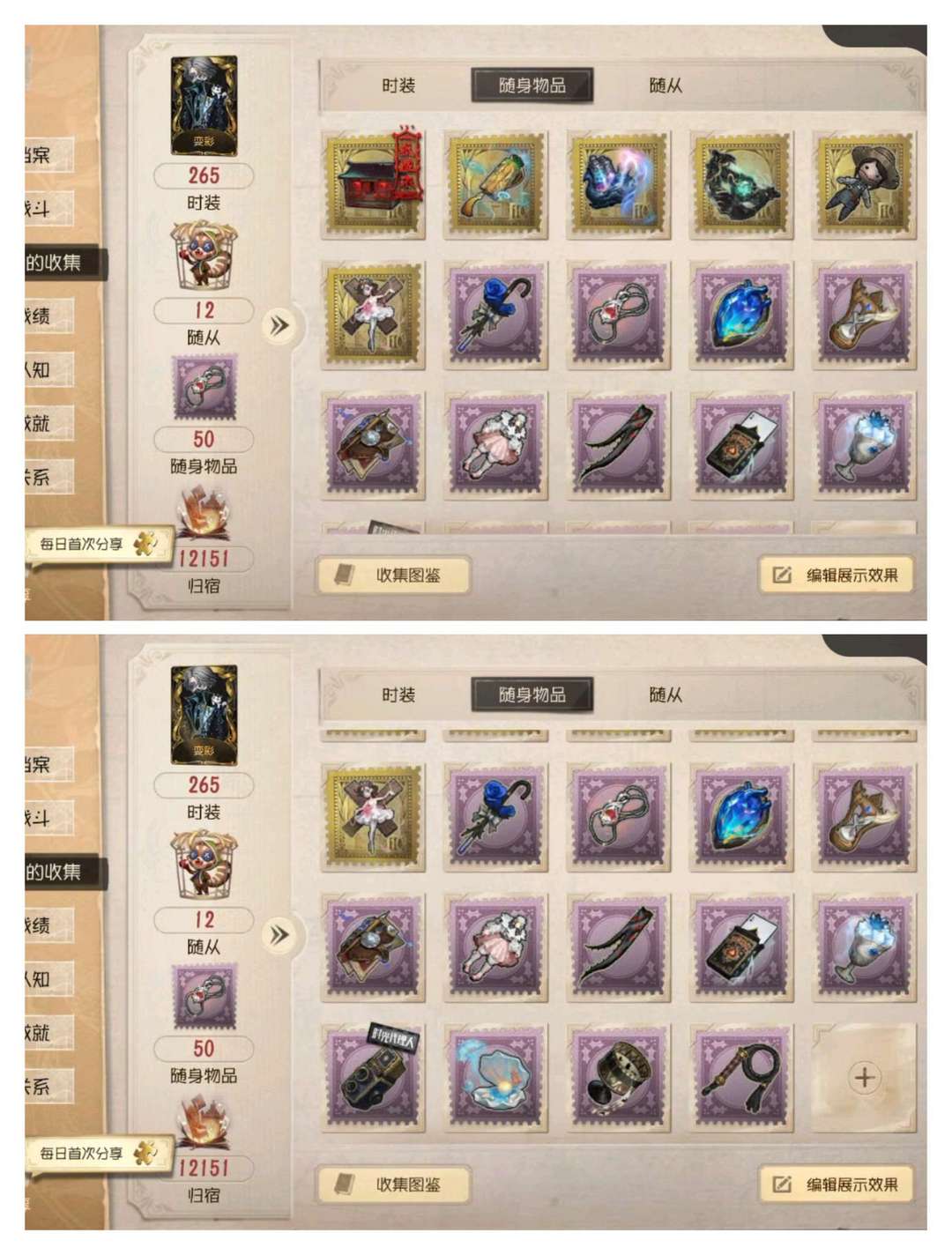Expand side panel with bottom double-arrow

click(x=279, y=935)
